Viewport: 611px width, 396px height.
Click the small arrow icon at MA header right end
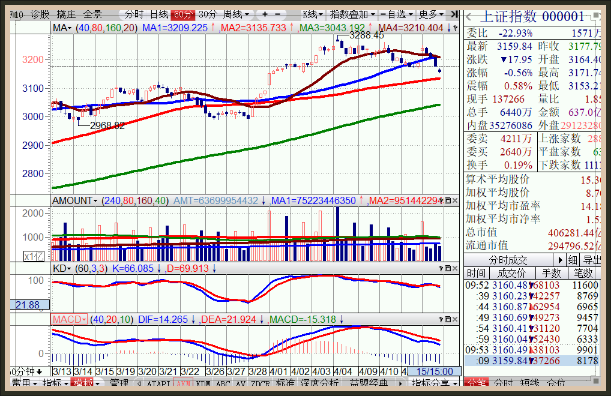tap(455, 28)
